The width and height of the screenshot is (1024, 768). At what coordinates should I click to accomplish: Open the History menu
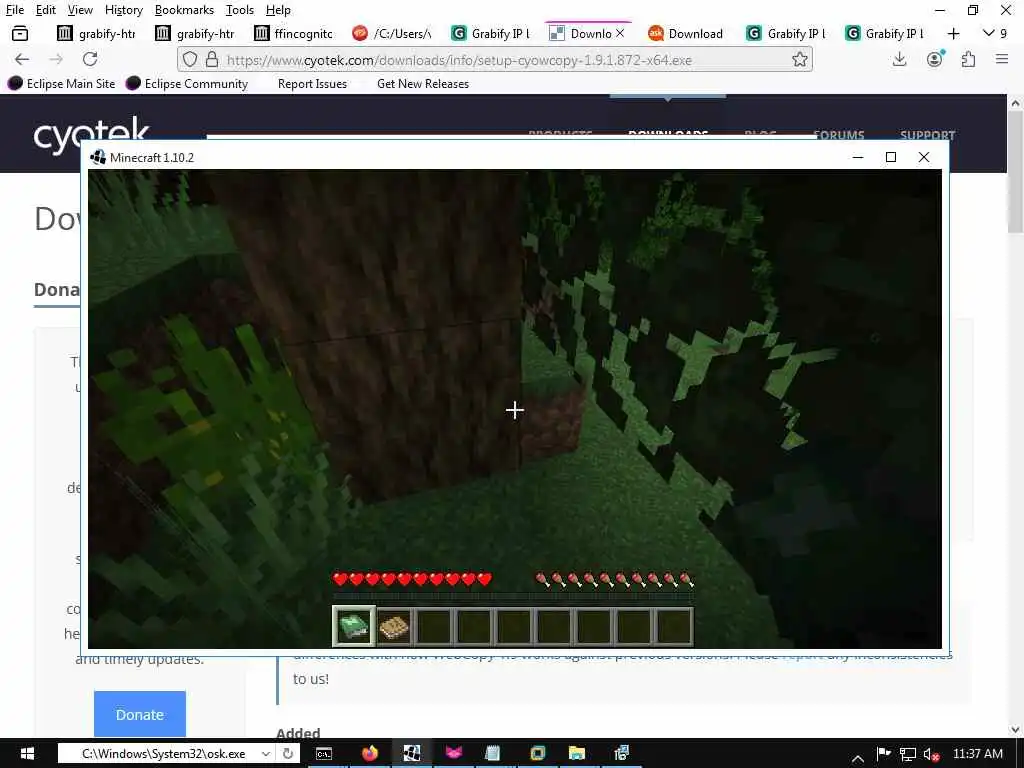tap(123, 10)
